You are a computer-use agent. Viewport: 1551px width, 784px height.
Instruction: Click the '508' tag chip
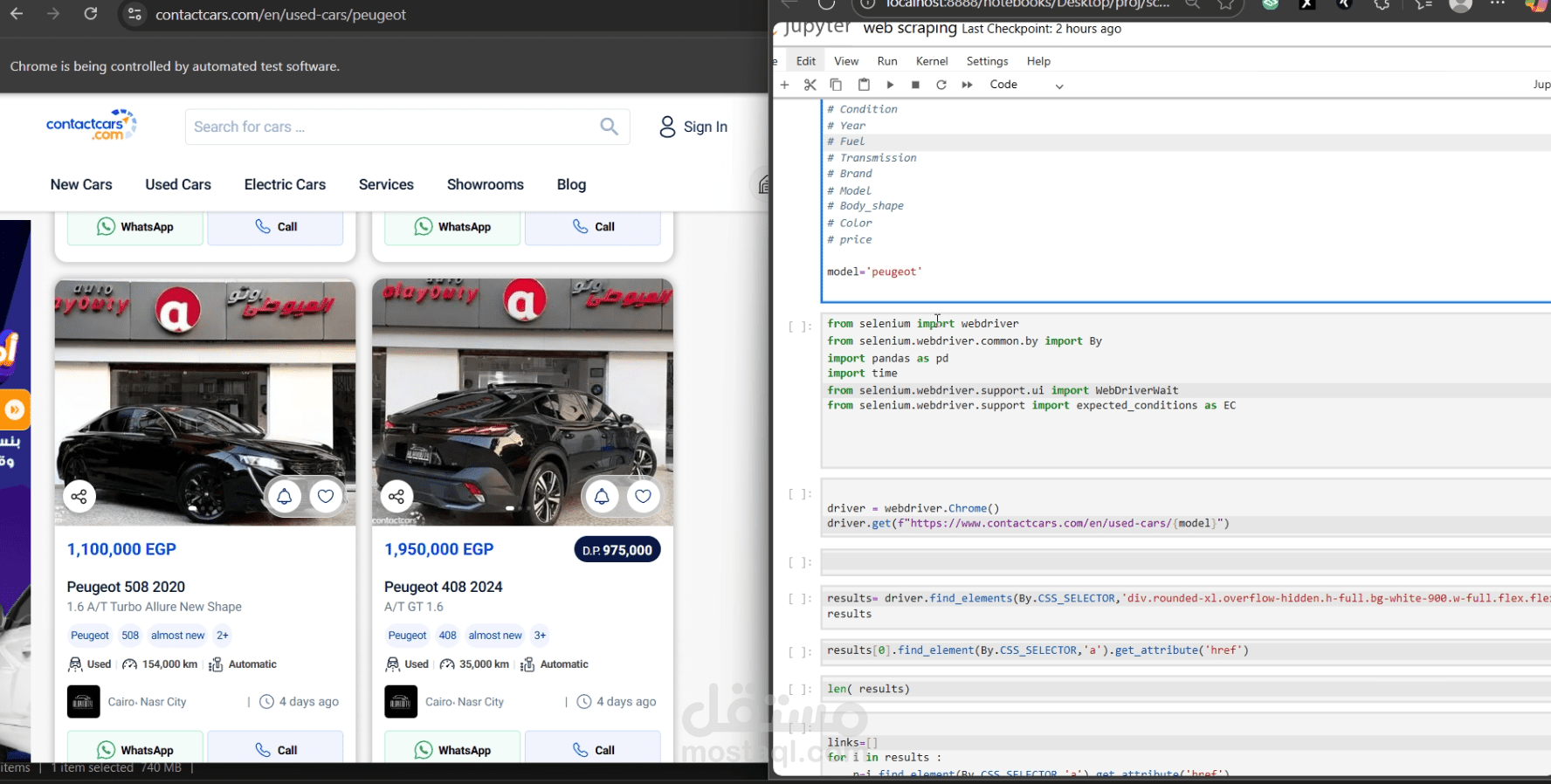tap(130, 636)
